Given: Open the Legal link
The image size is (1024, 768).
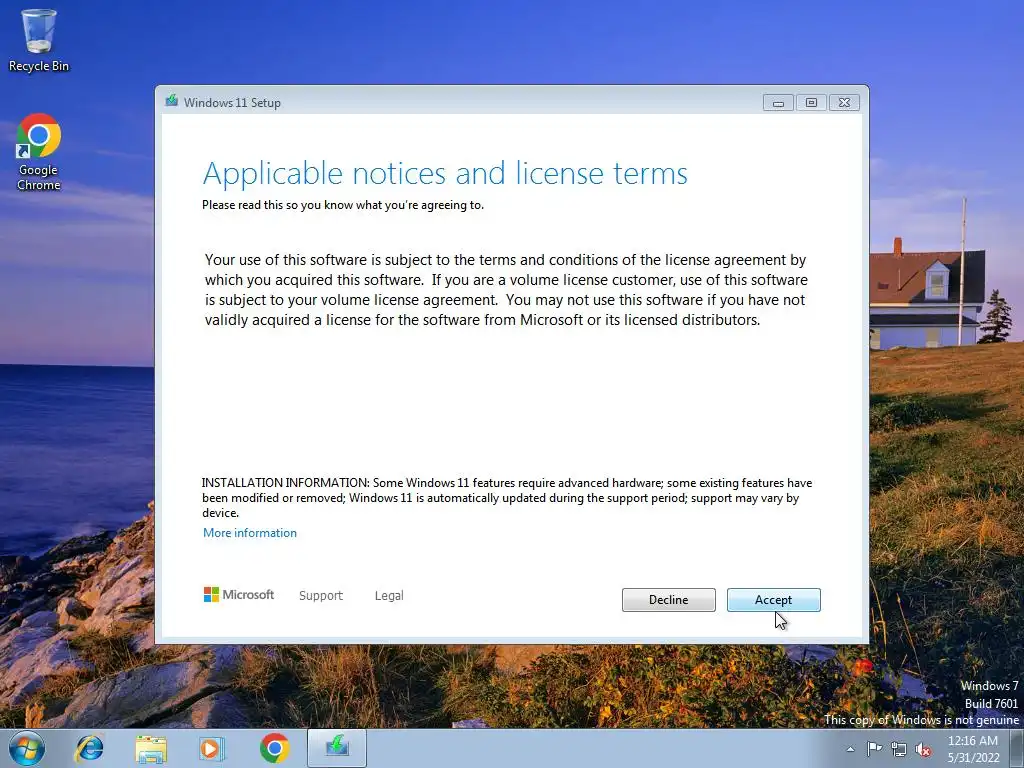Looking at the screenshot, I should pyautogui.click(x=389, y=596).
